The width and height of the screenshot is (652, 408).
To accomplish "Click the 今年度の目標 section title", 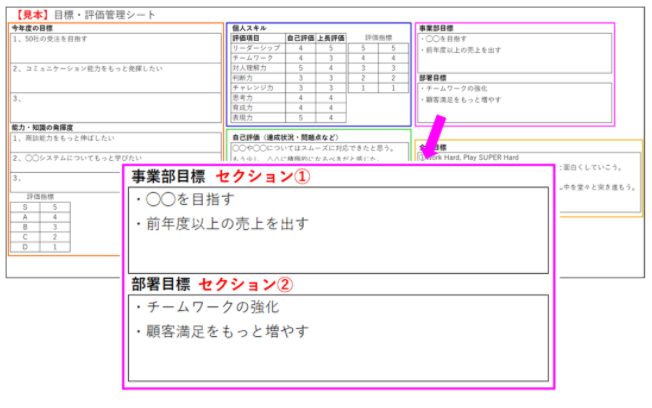I will pyautogui.click(x=32, y=27).
